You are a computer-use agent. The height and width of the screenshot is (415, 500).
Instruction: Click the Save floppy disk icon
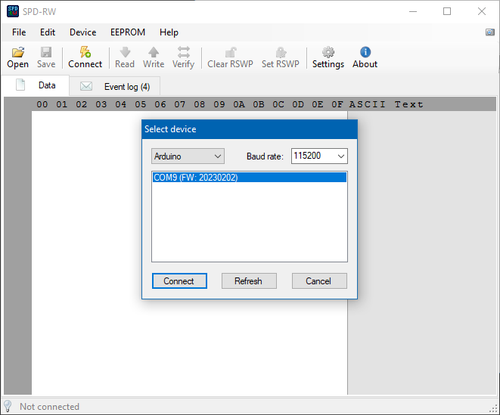pyautogui.click(x=46, y=52)
